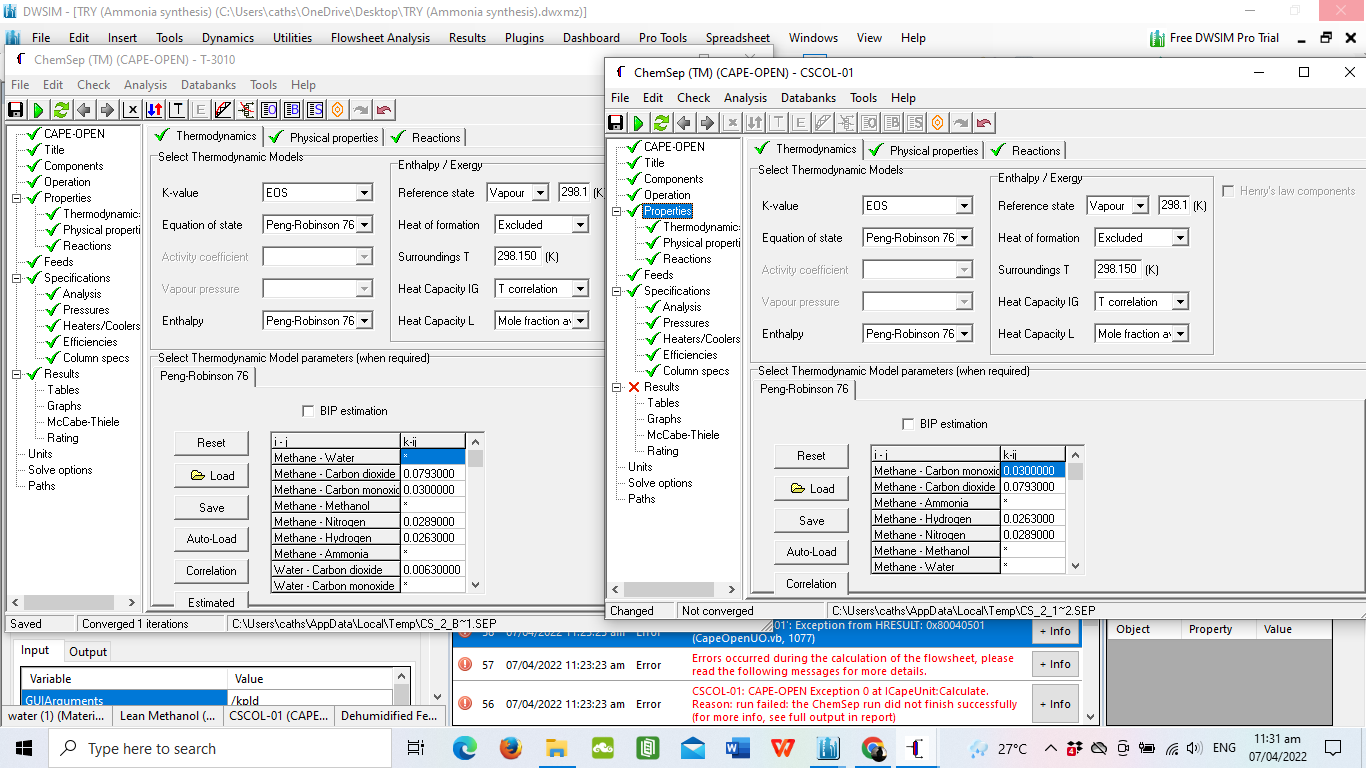Viewport: 1366px width, 768px height.
Task: Click Methane - Hydrogen k-ij cell in CSCOL-01
Action: point(1033,519)
